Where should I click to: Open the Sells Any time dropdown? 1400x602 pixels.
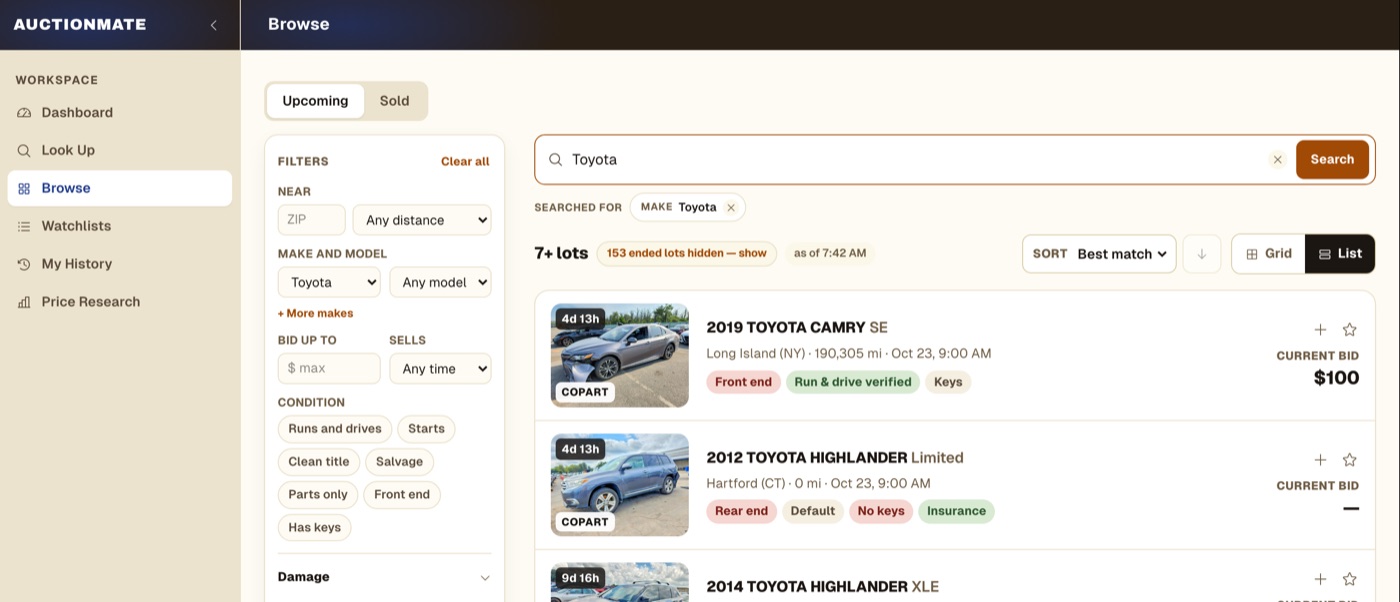click(440, 368)
